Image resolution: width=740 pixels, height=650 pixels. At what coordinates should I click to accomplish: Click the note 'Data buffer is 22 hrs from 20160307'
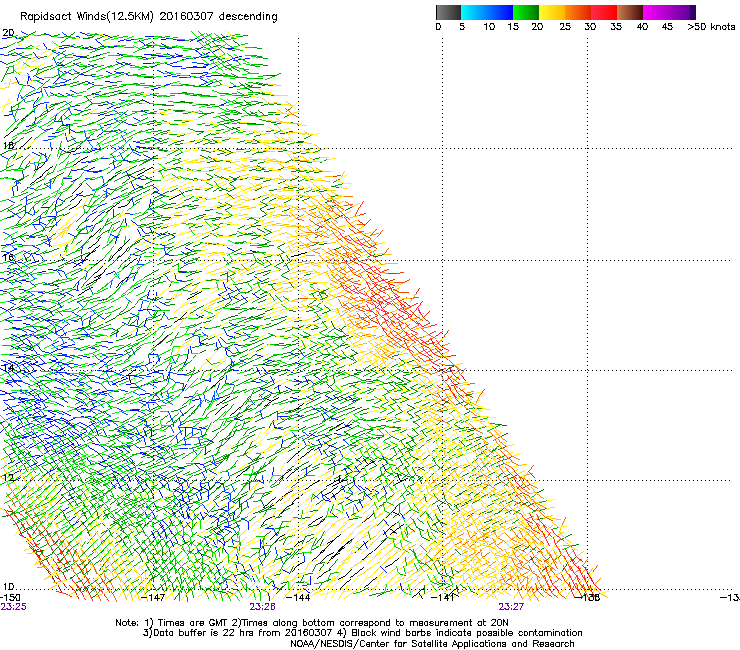click(x=241, y=633)
